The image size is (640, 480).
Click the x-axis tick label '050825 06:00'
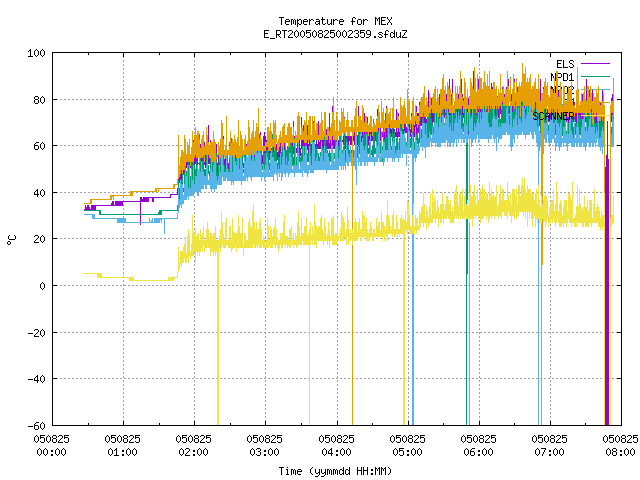point(478,445)
